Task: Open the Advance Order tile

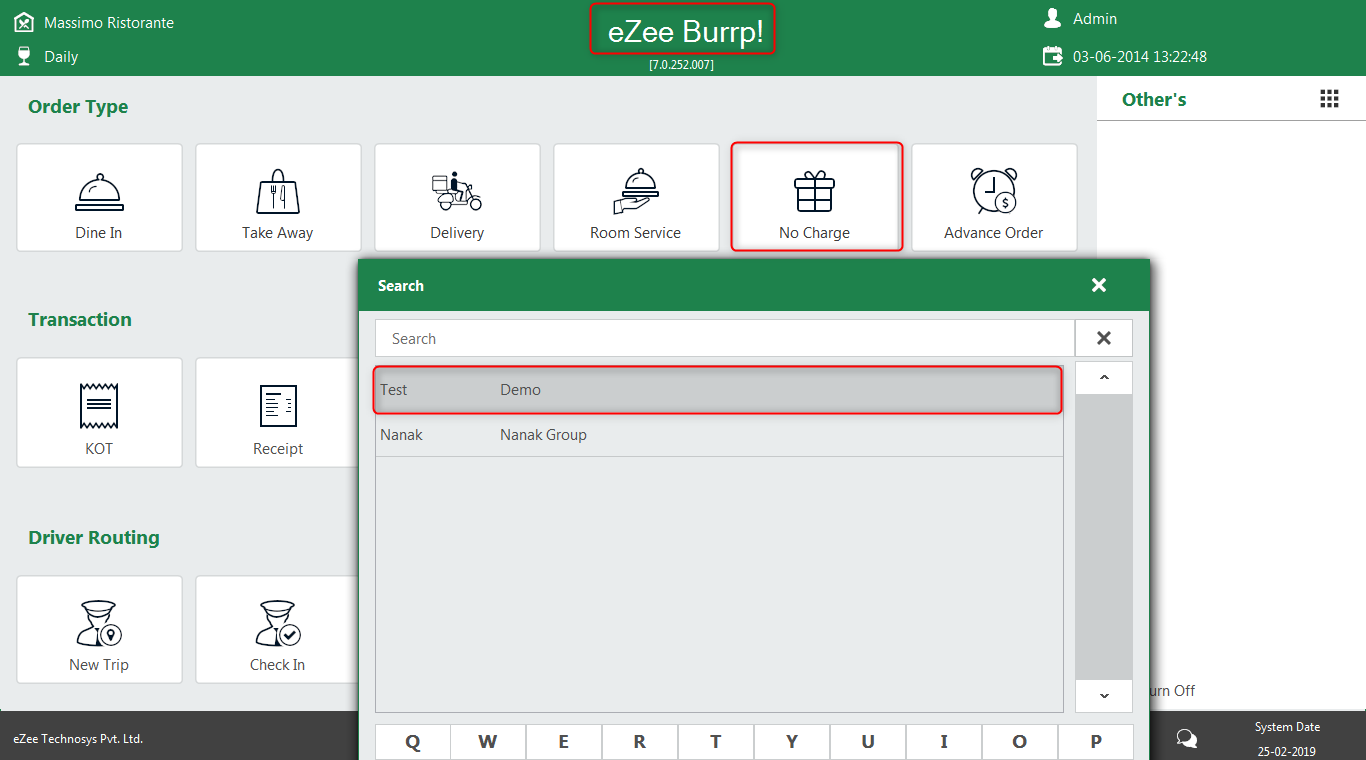Action: [994, 197]
